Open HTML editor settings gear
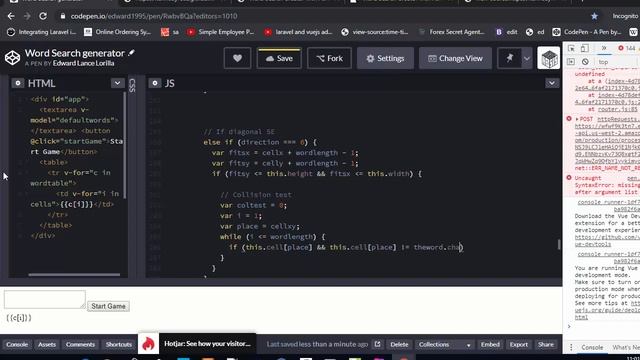 click(x=18, y=83)
